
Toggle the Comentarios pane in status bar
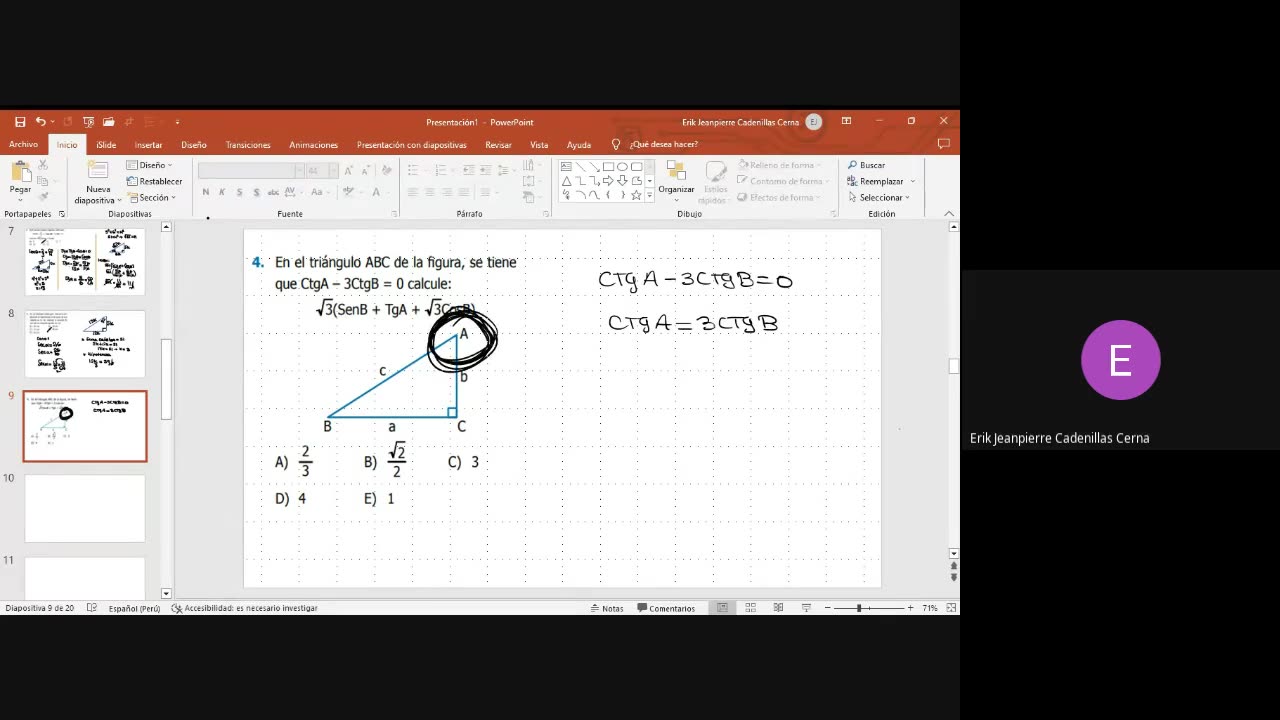(666, 608)
